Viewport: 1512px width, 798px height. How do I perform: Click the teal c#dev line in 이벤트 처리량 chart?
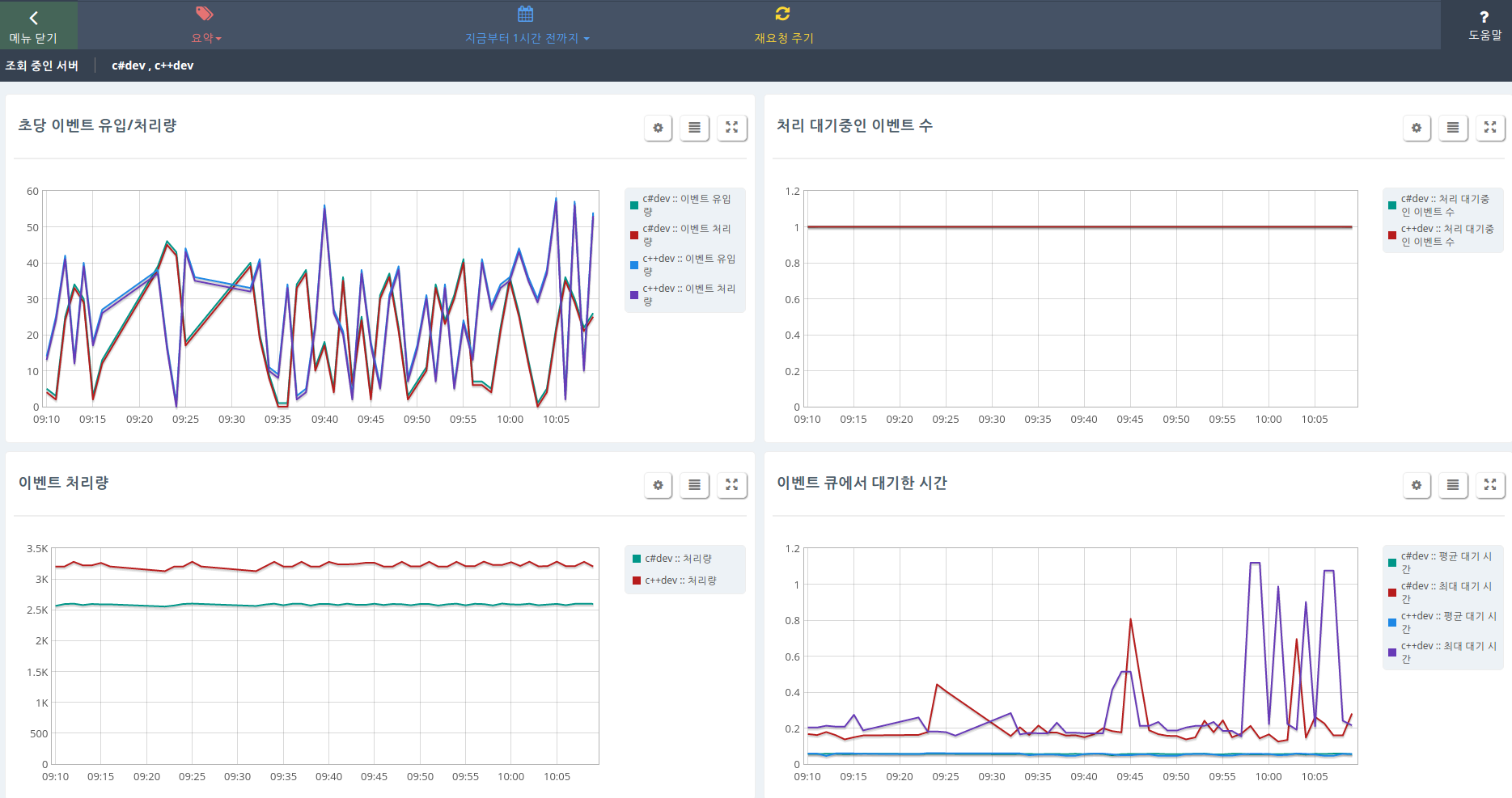coord(324,604)
